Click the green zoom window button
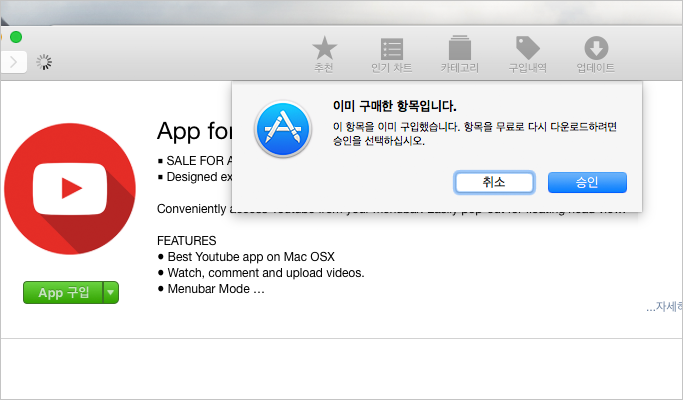The height and width of the screenshot is (400, 683). click(16, 37)
